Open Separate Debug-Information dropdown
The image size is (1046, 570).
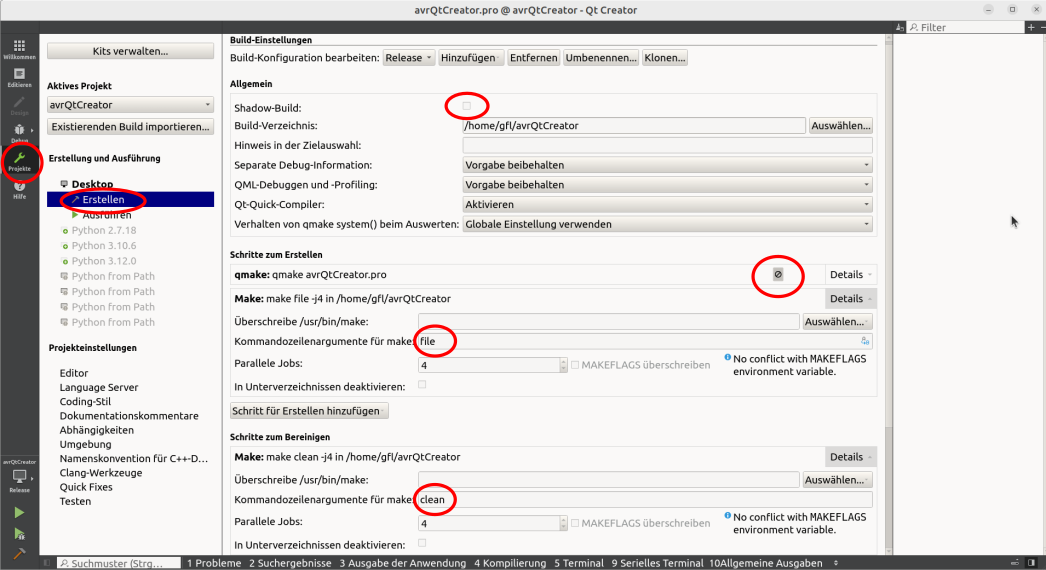(667, 165)
